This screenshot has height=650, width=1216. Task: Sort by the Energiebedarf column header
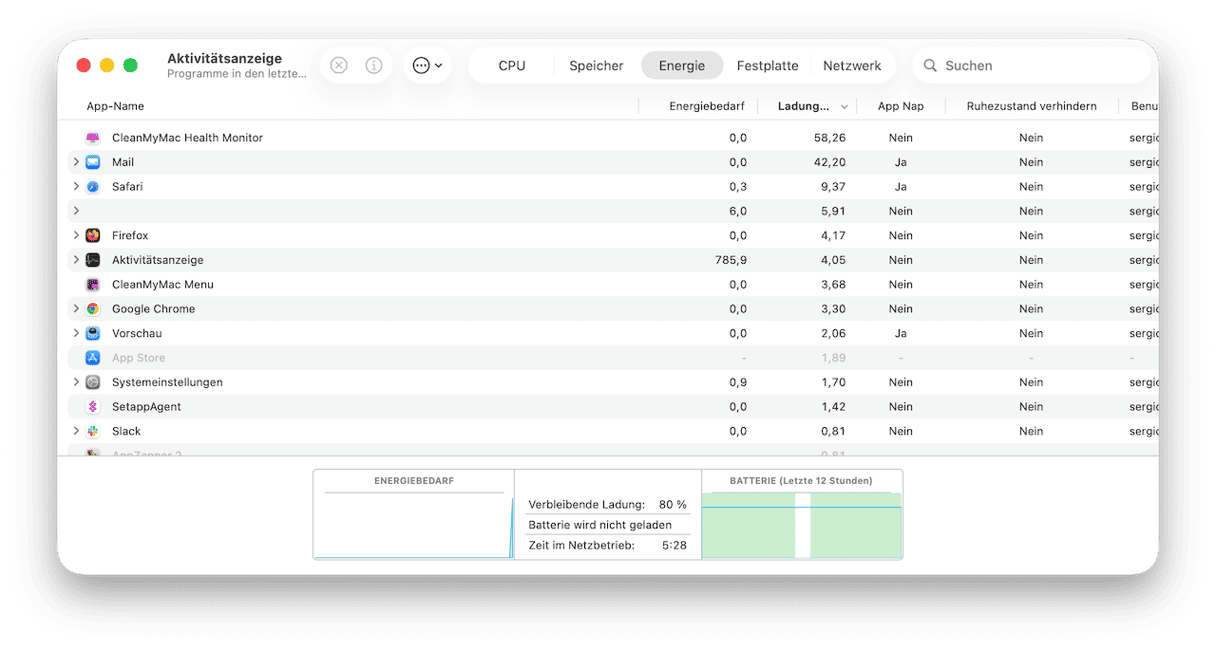click(708, 106)
